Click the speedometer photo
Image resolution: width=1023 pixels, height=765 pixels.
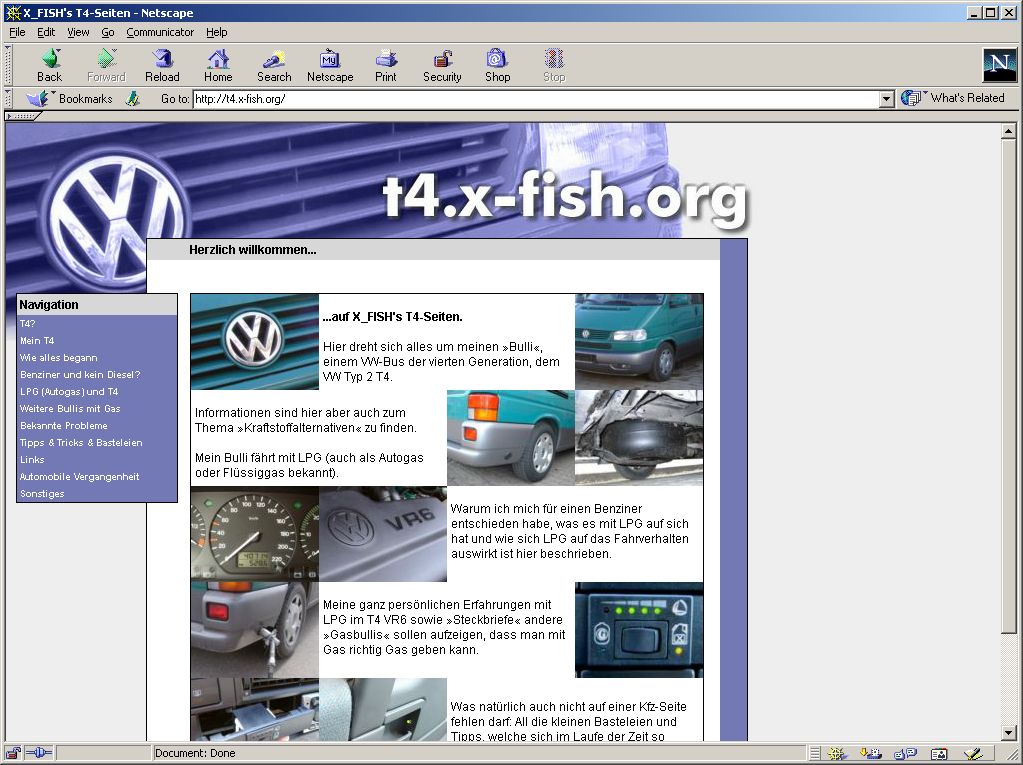tap(255, 533)
